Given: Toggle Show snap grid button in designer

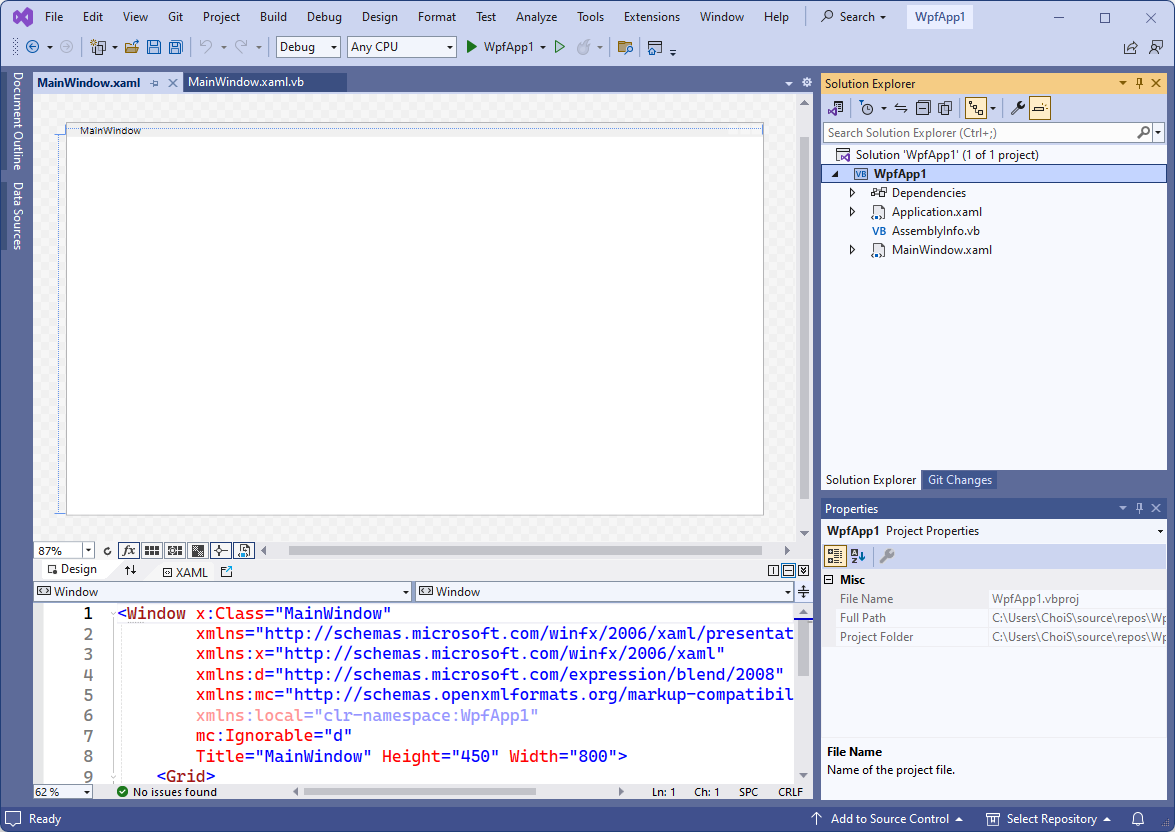Looking at the screenshot, I should click(x=151, y=551).
